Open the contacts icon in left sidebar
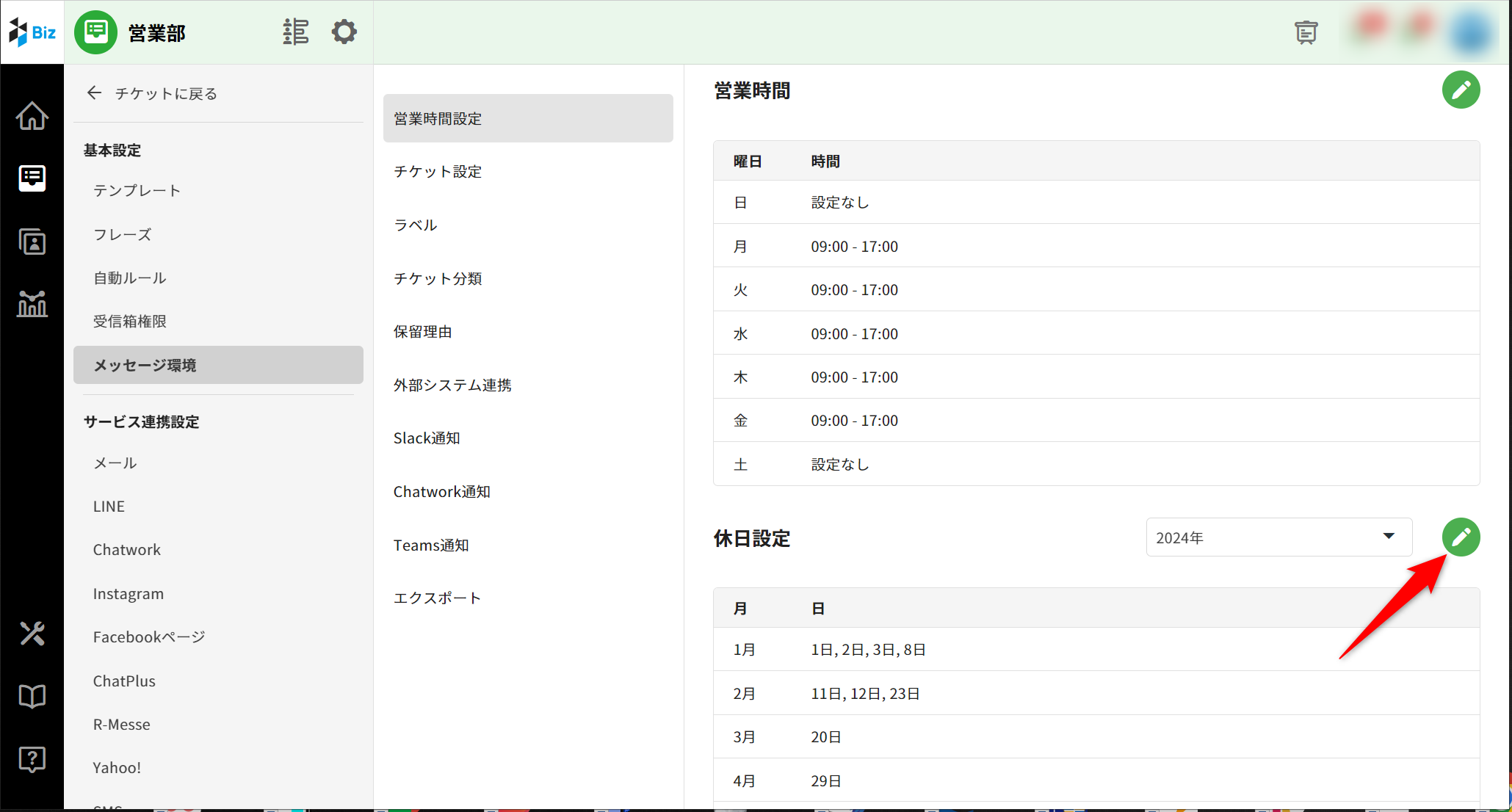1512x812 pixels. coord(32,242)
